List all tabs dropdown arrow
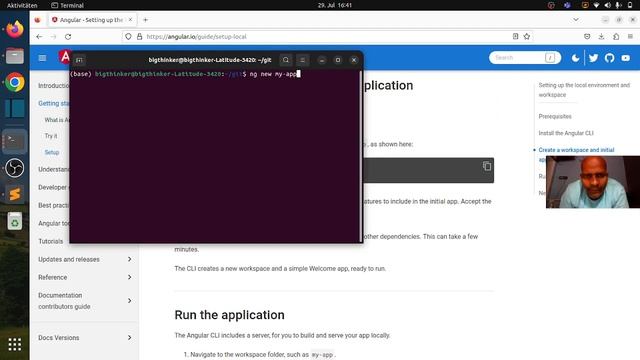 576,20
